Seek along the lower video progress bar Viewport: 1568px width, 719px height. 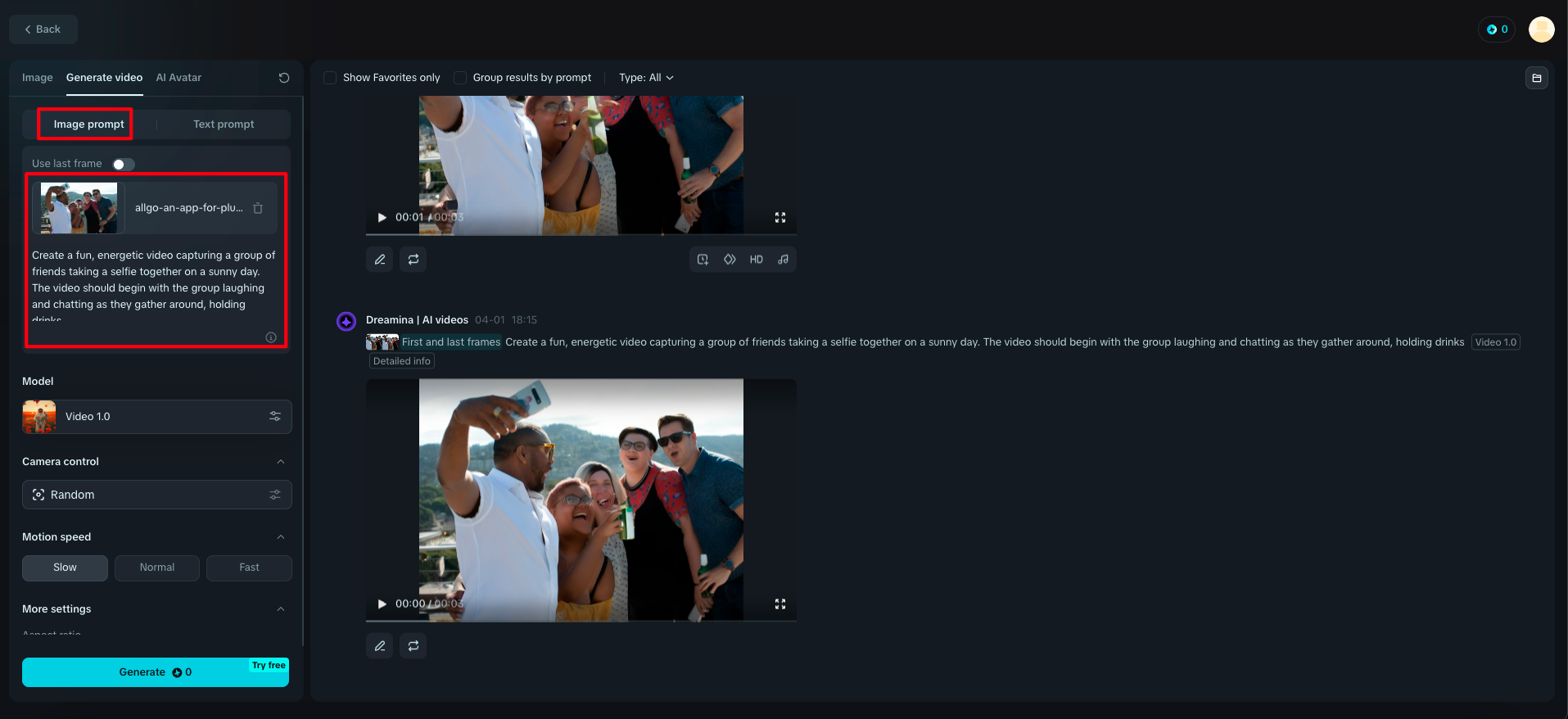(x=581, y=621)
